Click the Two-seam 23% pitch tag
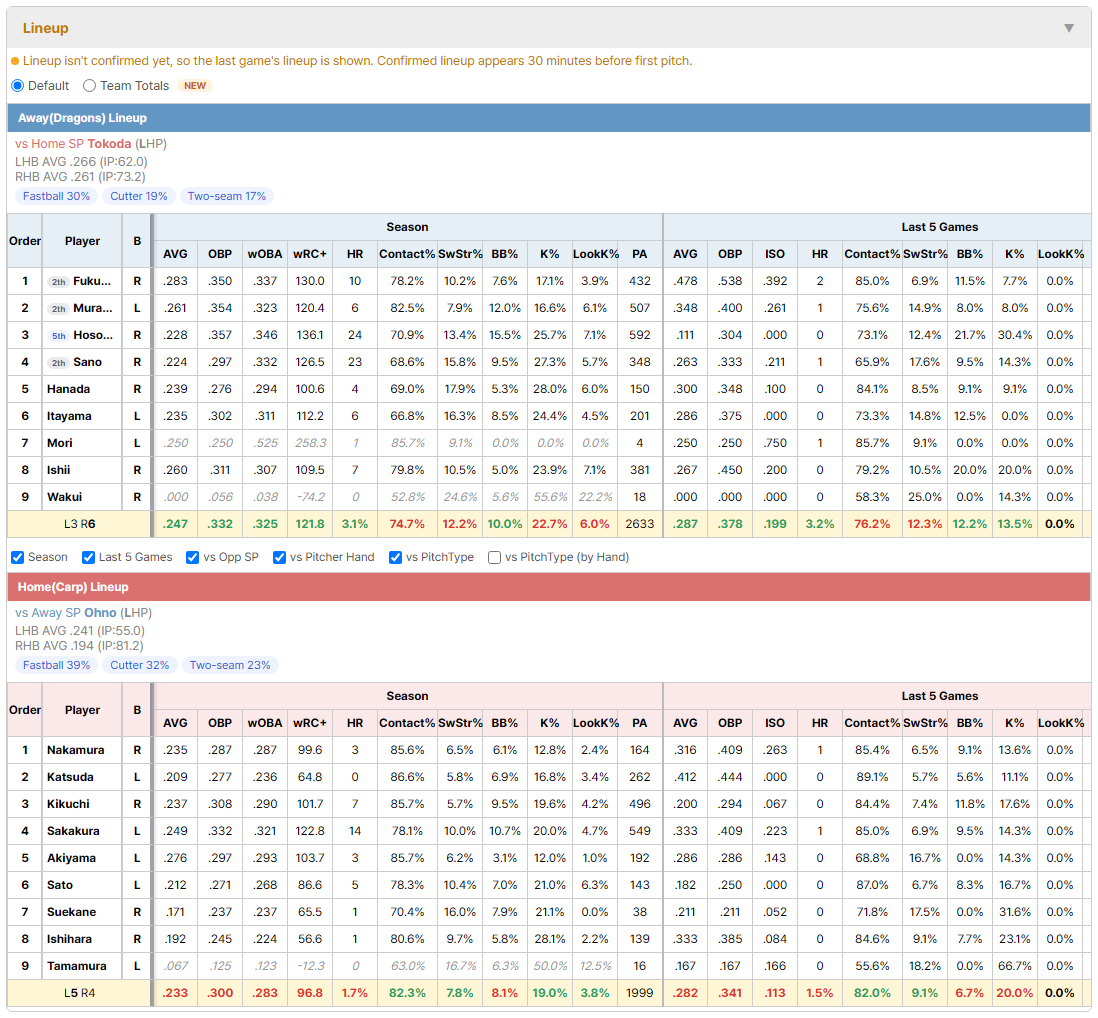The width and height of the screenshot is (1098, 1018). (x=230, y=665)
